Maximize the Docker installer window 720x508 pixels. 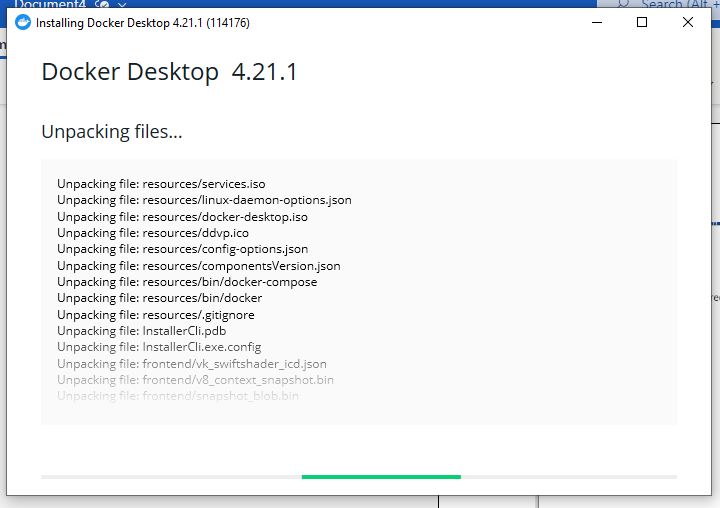point(642,23)
